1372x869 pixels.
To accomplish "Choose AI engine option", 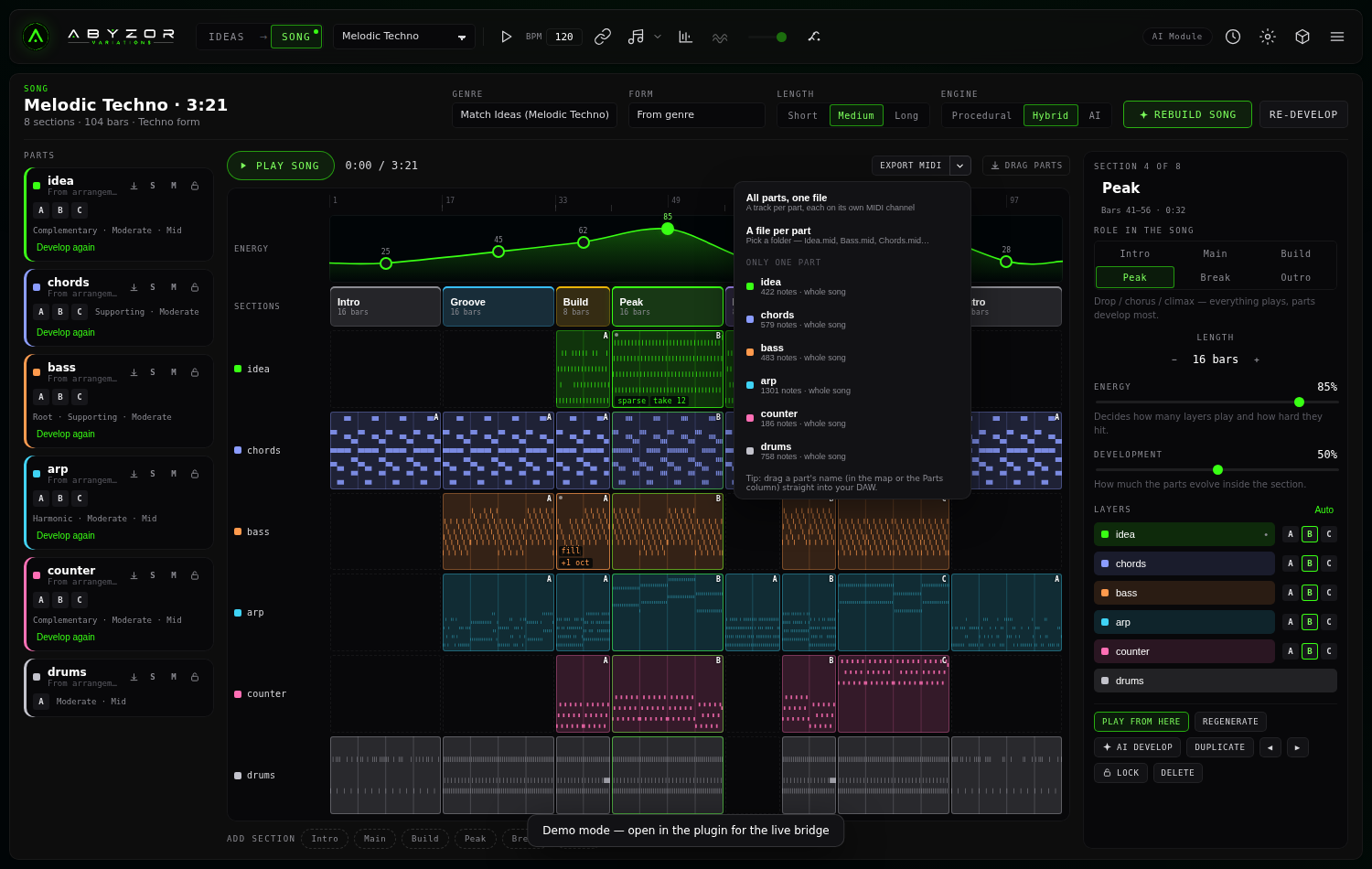I will coord(1095,115).
